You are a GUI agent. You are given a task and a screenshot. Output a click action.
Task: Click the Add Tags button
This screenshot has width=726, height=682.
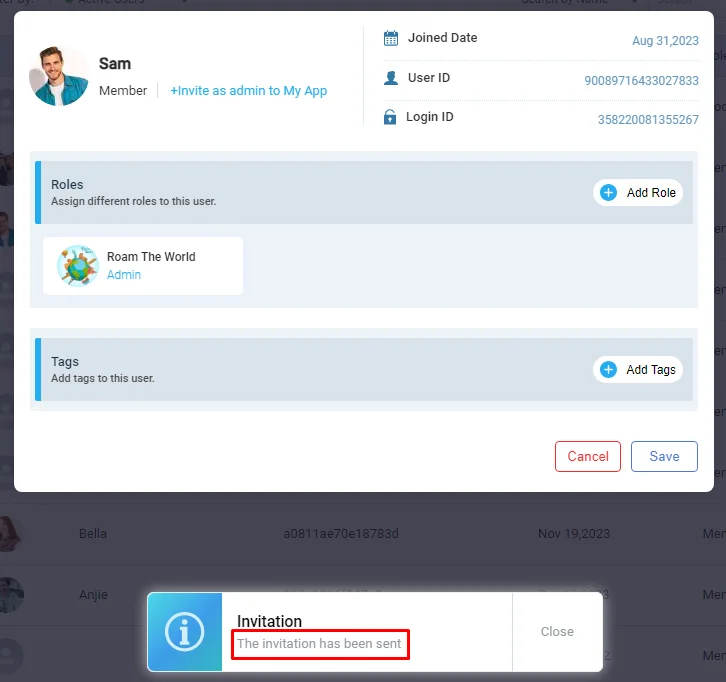point(638,369)
